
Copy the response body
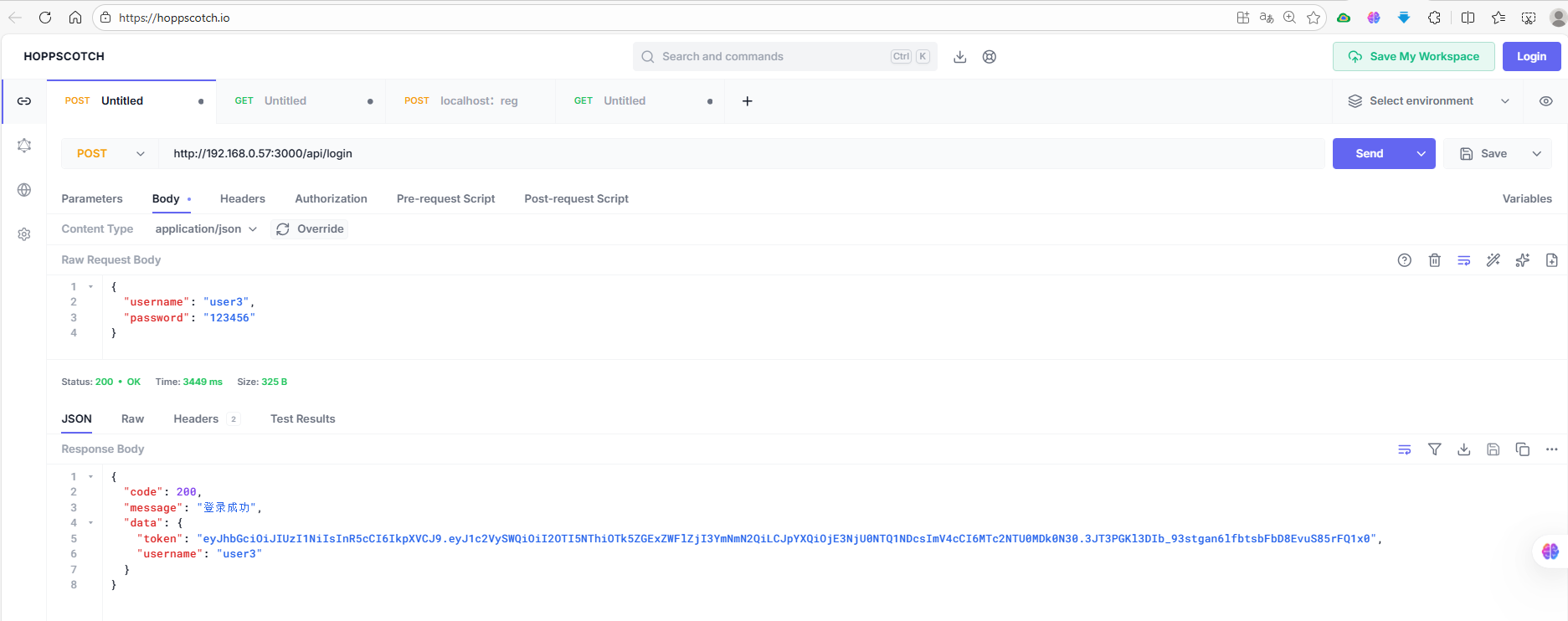1523,449
